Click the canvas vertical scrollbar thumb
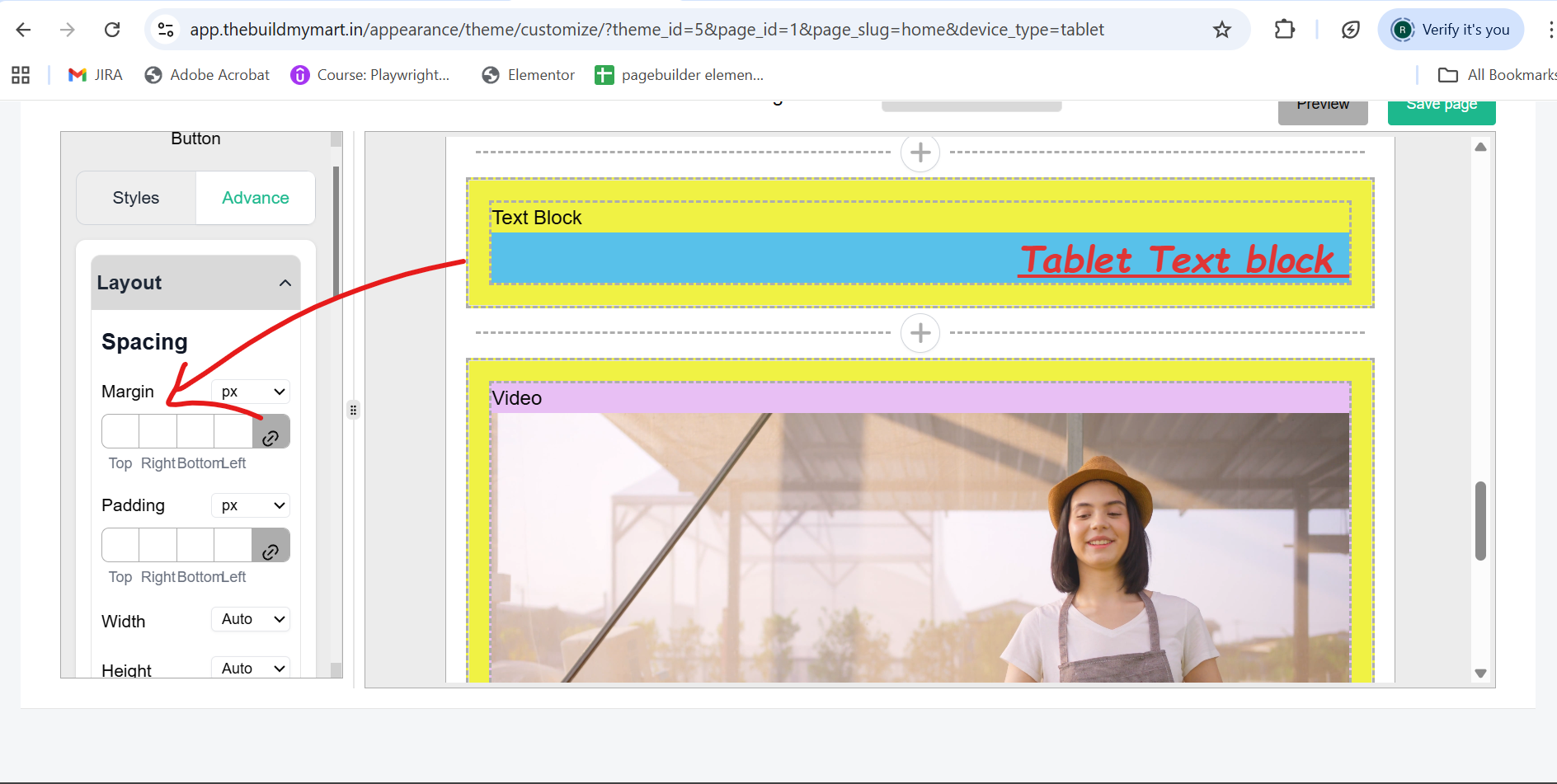 [1480, 521]
